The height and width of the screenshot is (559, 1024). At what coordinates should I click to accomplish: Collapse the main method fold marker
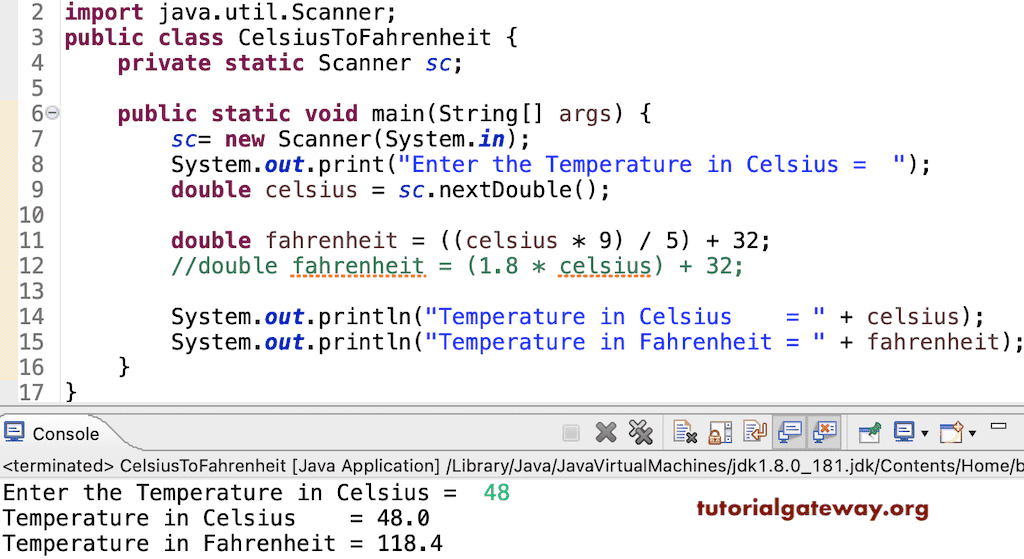tap(52, 113)
